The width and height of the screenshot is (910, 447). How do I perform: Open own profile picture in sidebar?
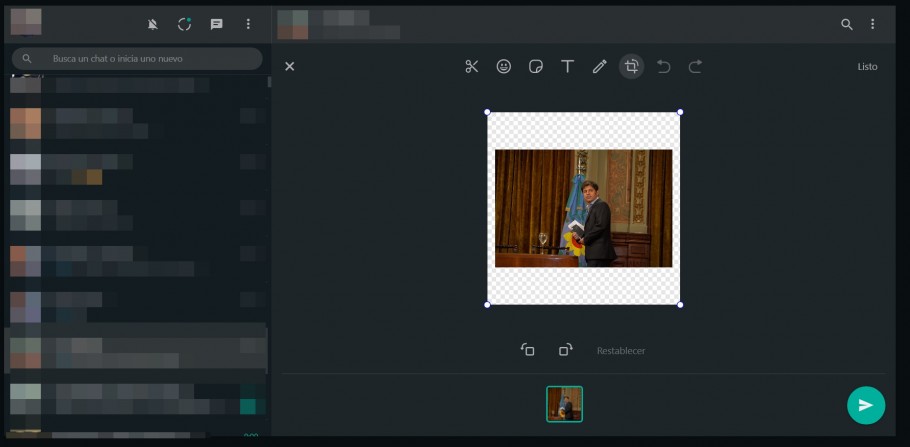(26, 22)
